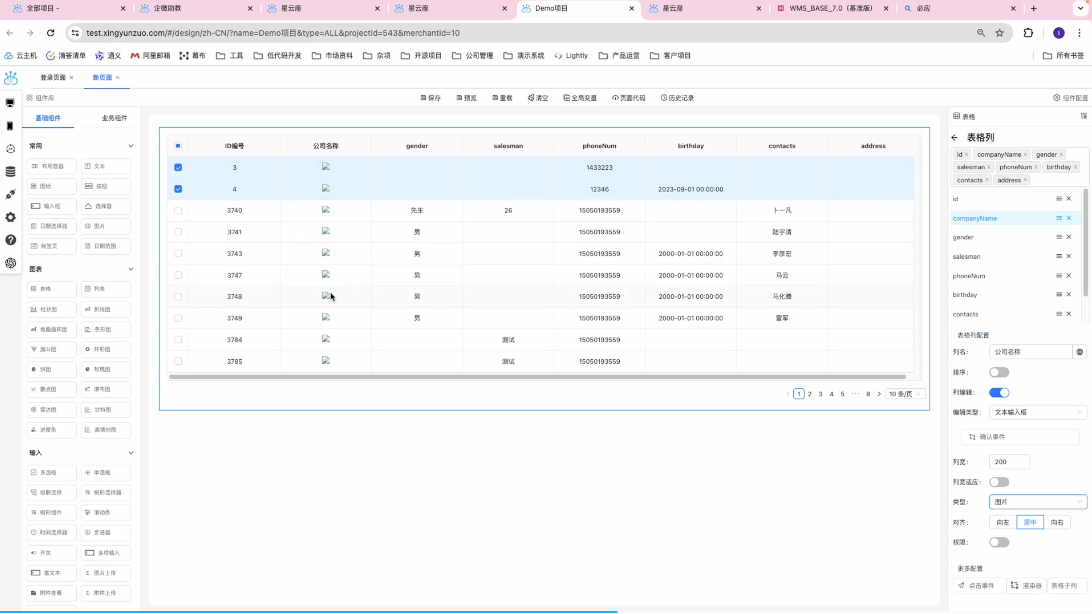Click the mobile device icon in sidebar
The image size is (1092, 614).
click(10, 125)
